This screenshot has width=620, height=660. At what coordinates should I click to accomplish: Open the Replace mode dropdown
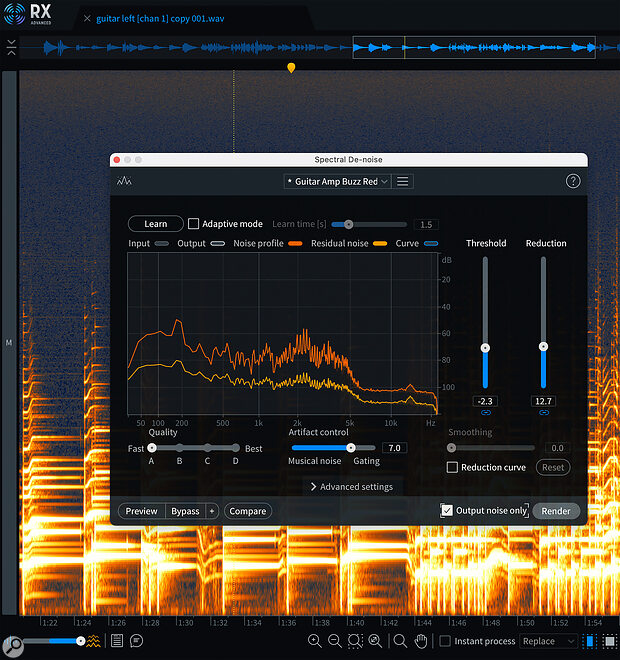[x=548, y=641]
